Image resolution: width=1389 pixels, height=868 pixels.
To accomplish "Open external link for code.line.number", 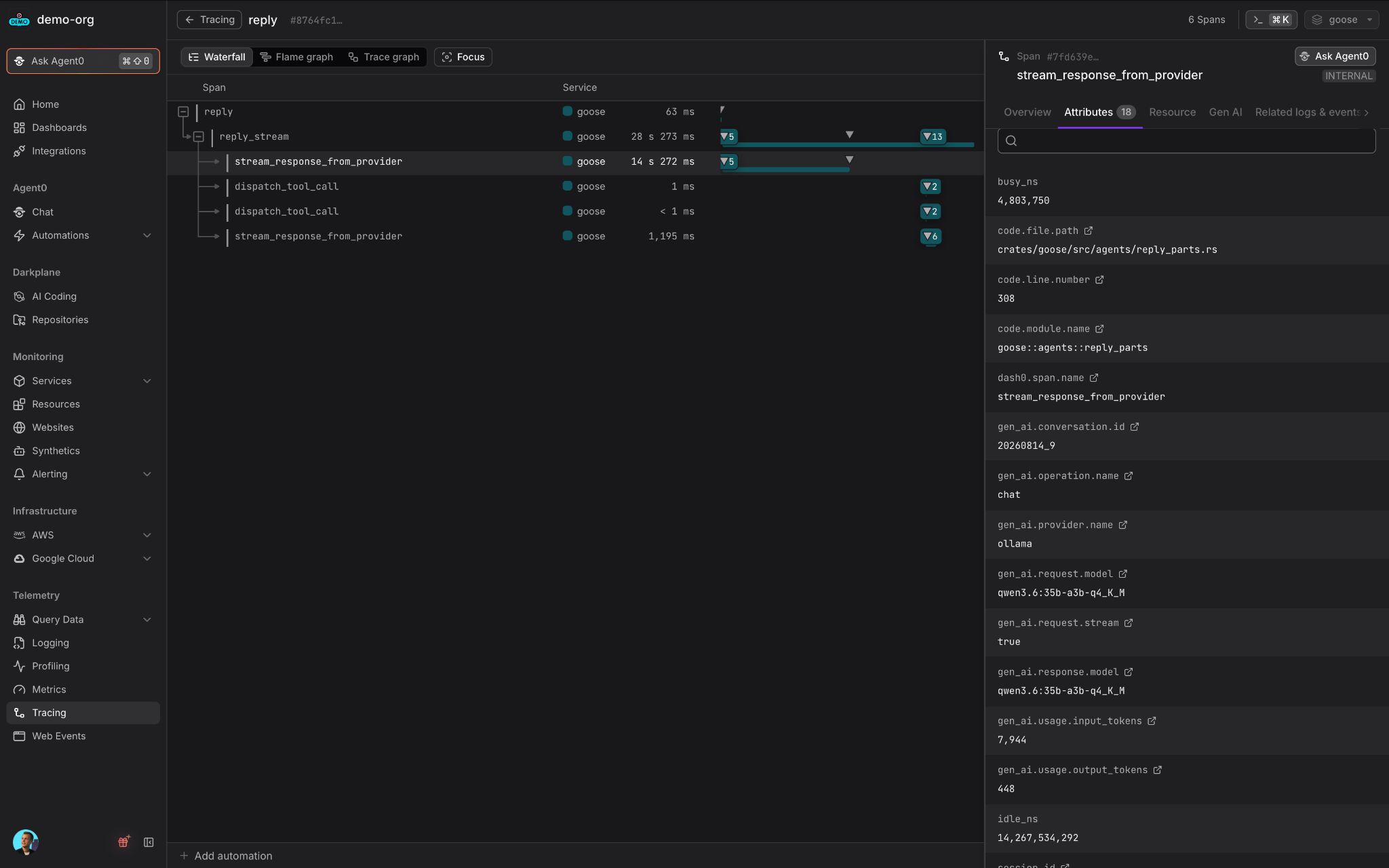I will 1099,279.
